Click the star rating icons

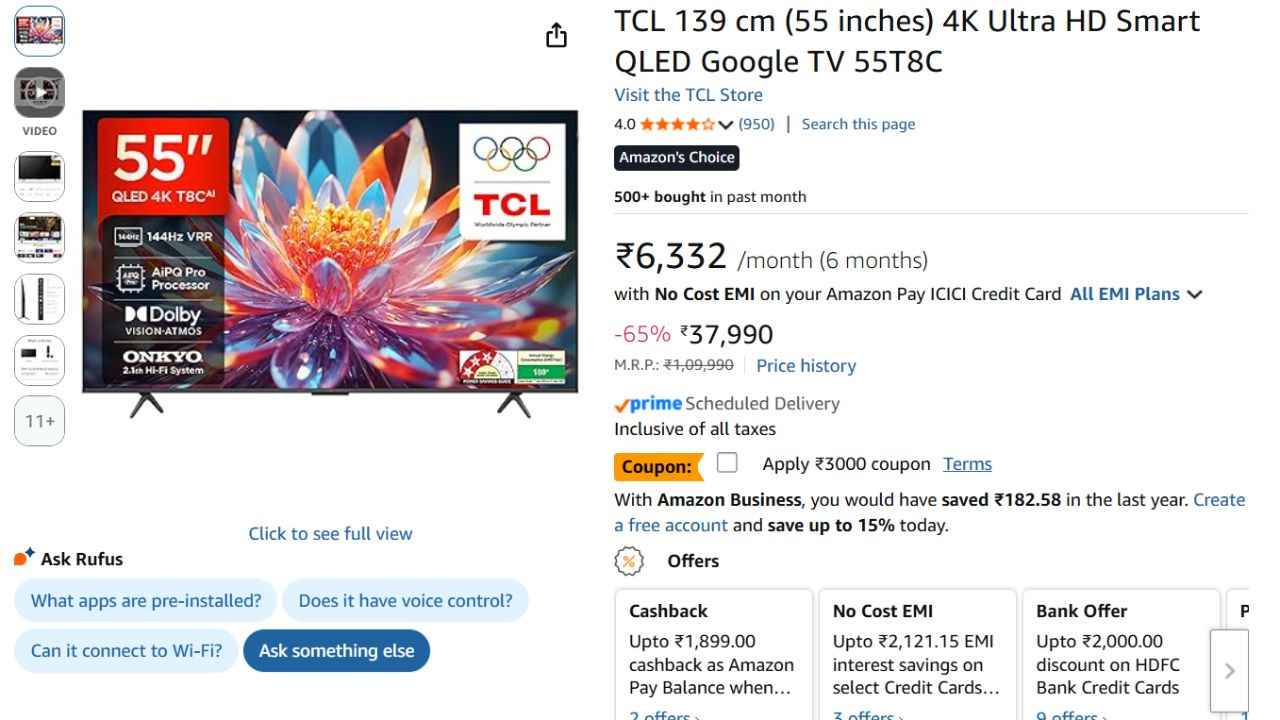point(677,125)
